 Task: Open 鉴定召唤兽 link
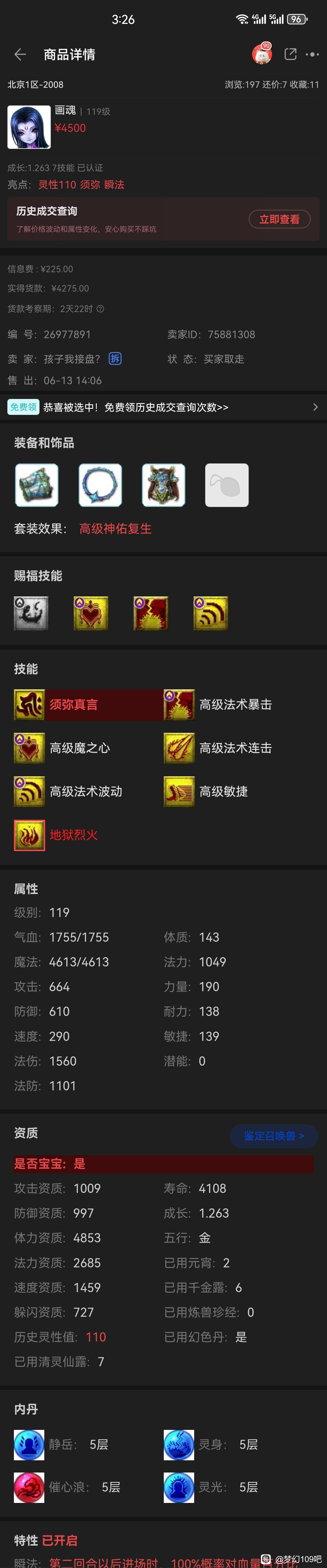pos(274,1136)
